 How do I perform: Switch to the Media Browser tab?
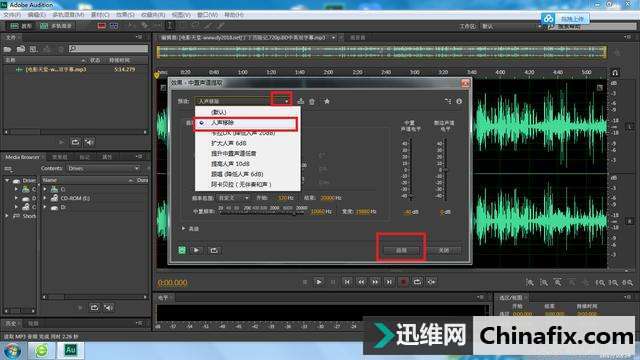point(22,157)
